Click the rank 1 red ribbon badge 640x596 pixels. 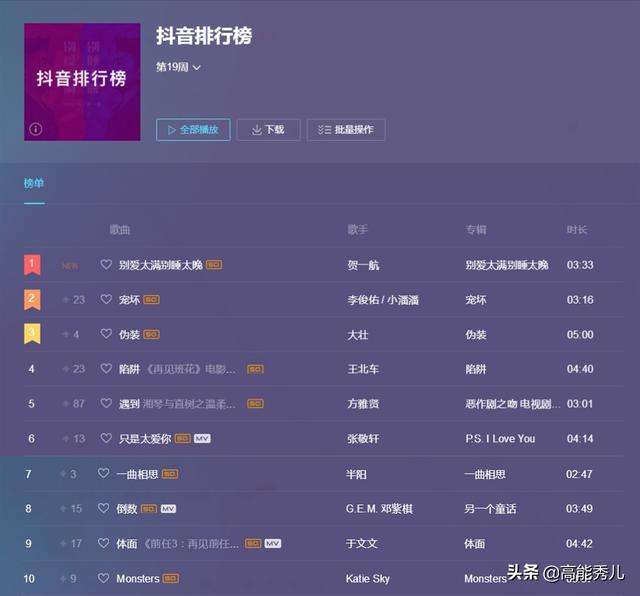(x=32, y=265)
